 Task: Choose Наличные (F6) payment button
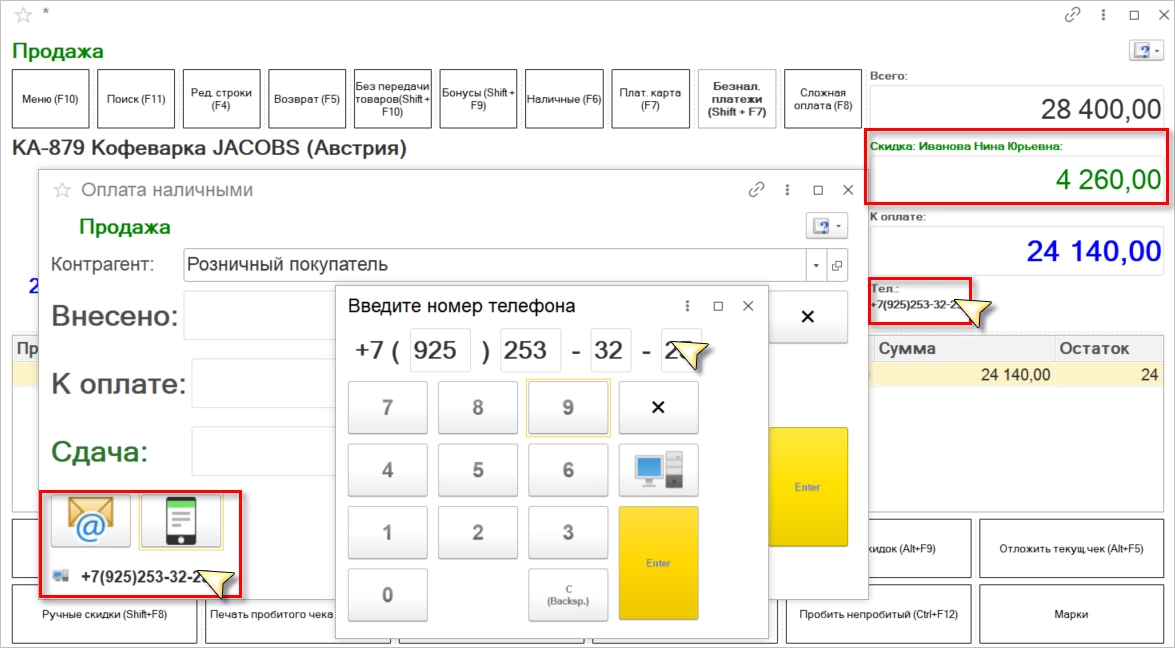point(564,99)
